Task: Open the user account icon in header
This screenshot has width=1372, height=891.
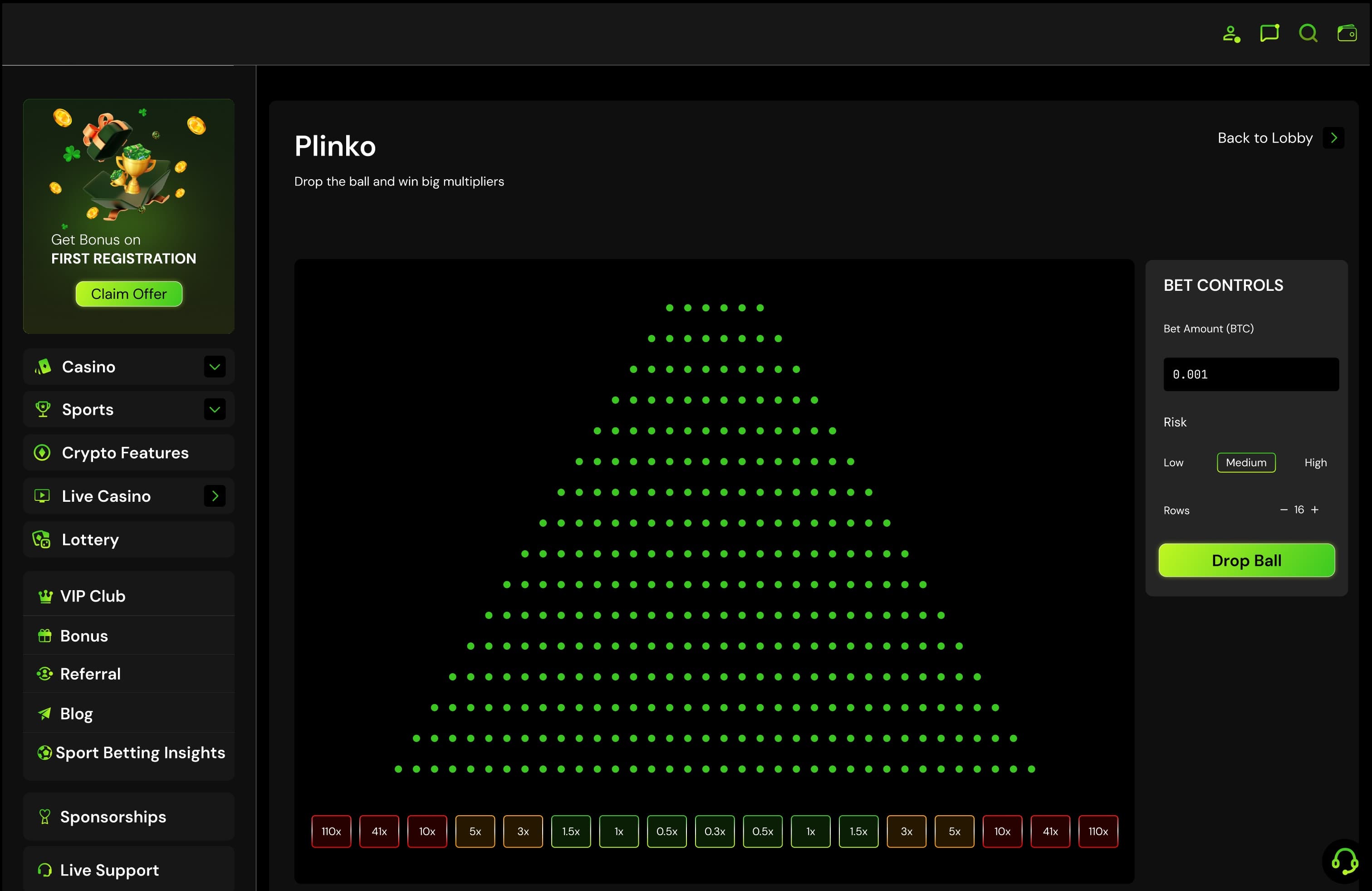Action: (1231, 34)
